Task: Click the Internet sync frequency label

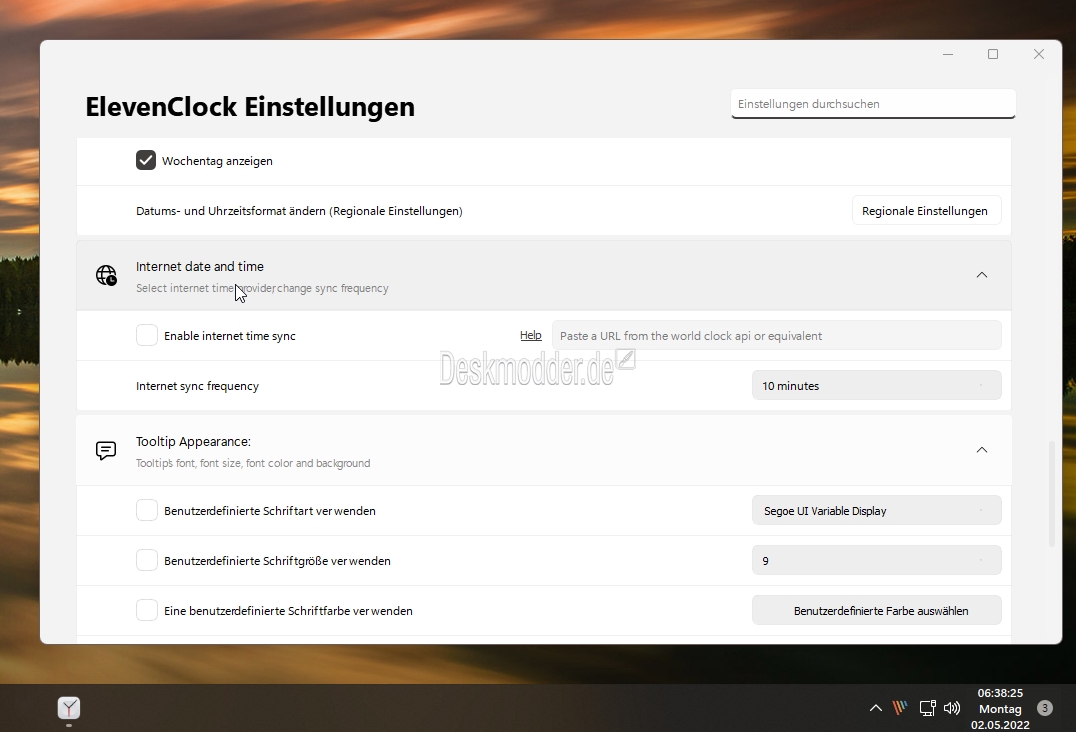Action: point(198,386)
